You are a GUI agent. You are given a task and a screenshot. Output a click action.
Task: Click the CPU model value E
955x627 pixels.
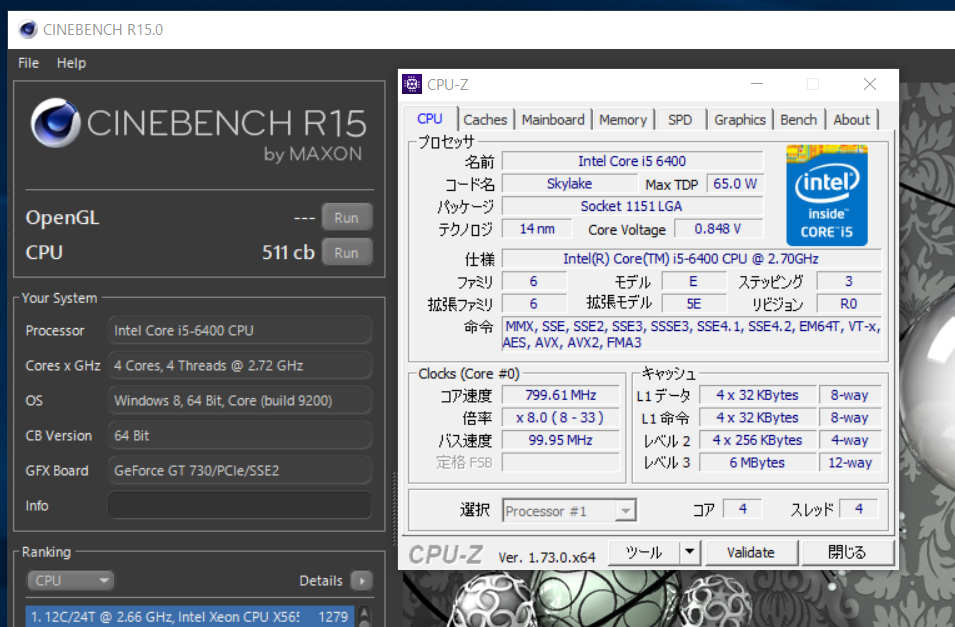[x=694, y=281]
